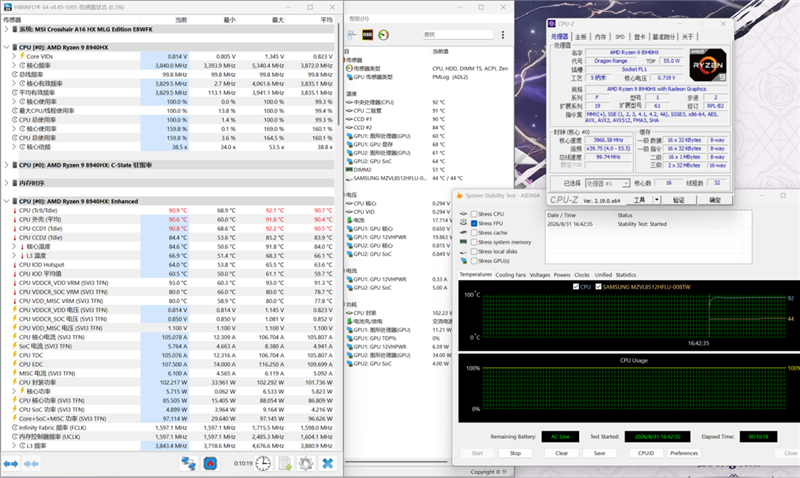Screen dimensions: 800x478
Task: Click the OK confirm button in CPU-Z
Action: 715,200
